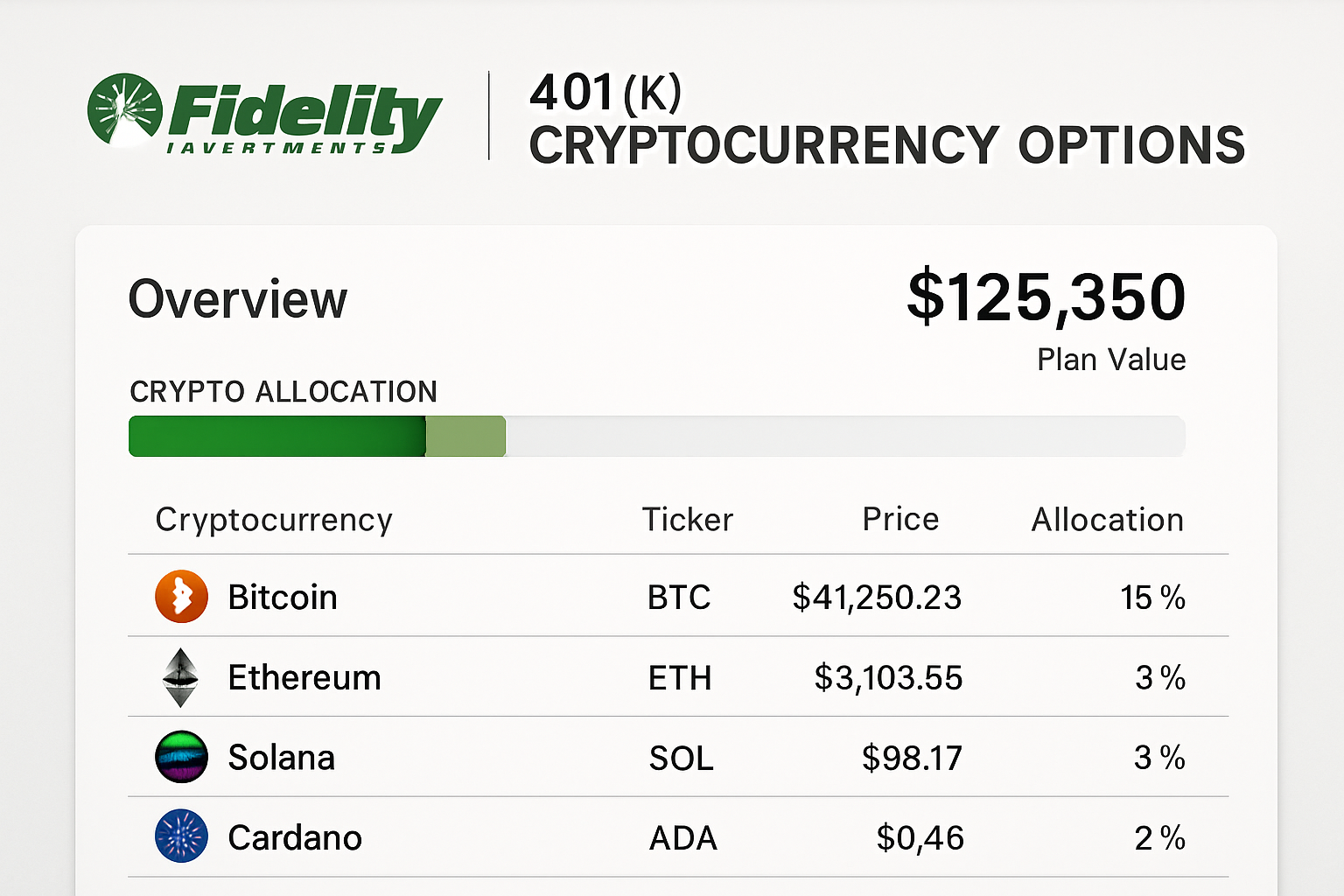Sort by the Ticker column header
Screen dimensions: 1344x896
[687, 520]
